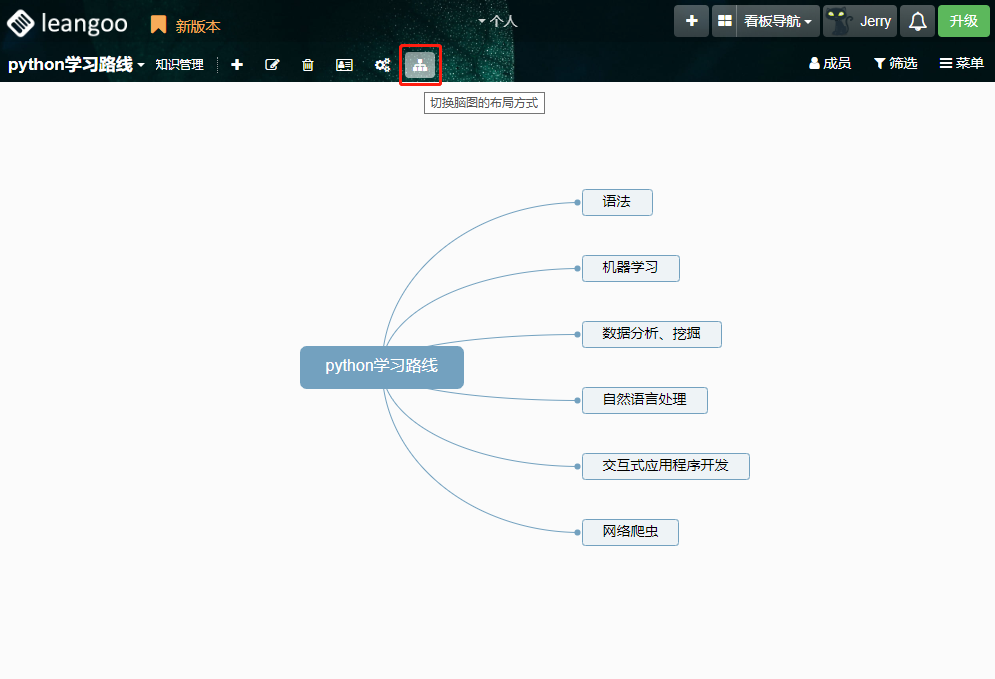
Task: Open the Jerry user profile
Action: (x=860, y=21)
